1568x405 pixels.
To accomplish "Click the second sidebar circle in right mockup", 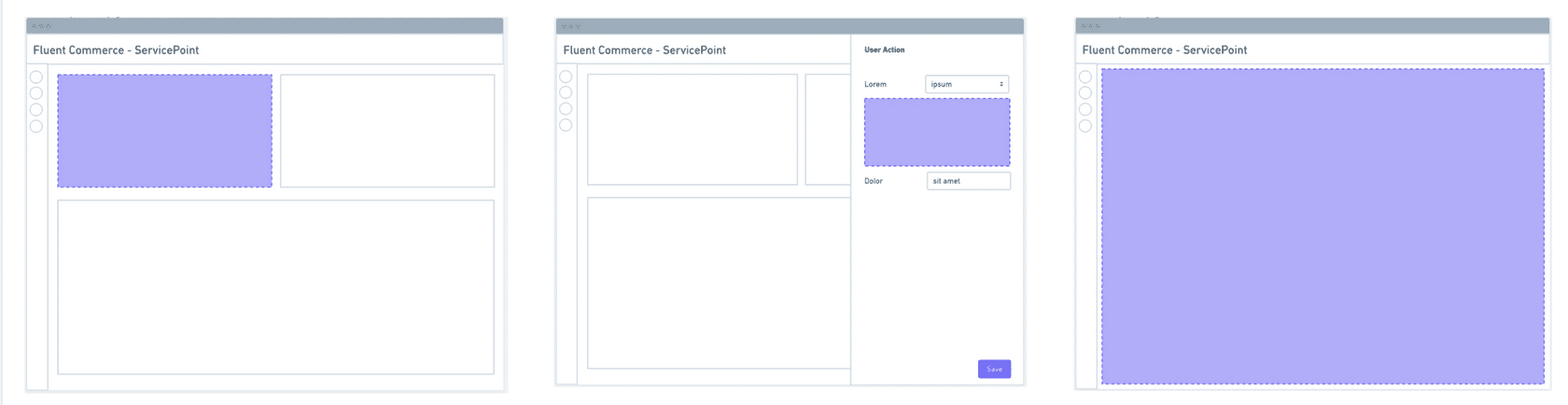I will [1085, 93].
